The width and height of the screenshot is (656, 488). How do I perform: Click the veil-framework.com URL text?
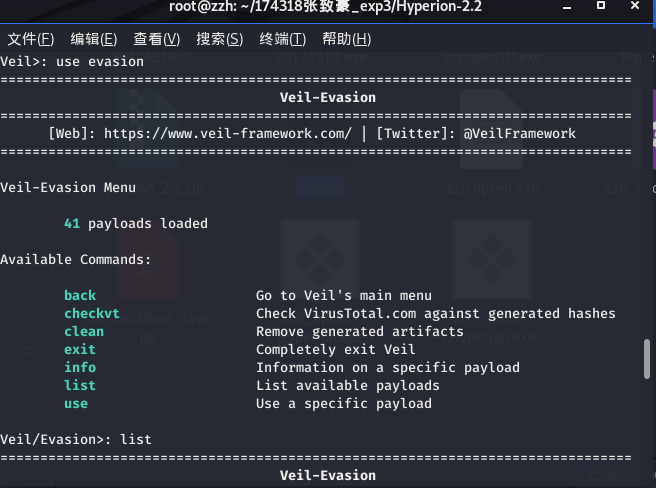(x=228, y=134)
